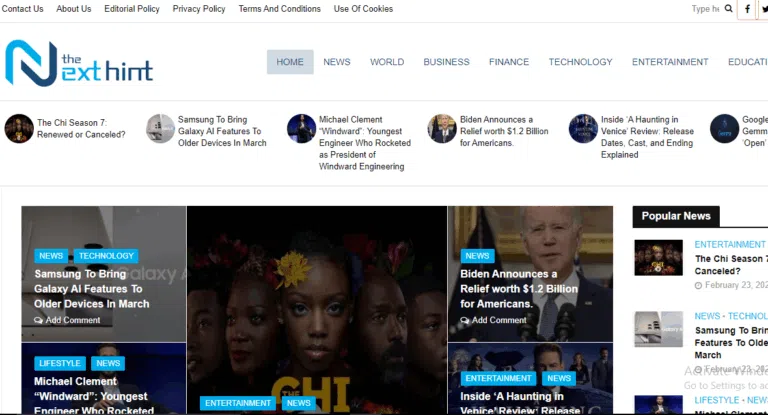
Task: Click the Samsung Galaxy AI round thumbnail
Action: click(x=160, y=128)
